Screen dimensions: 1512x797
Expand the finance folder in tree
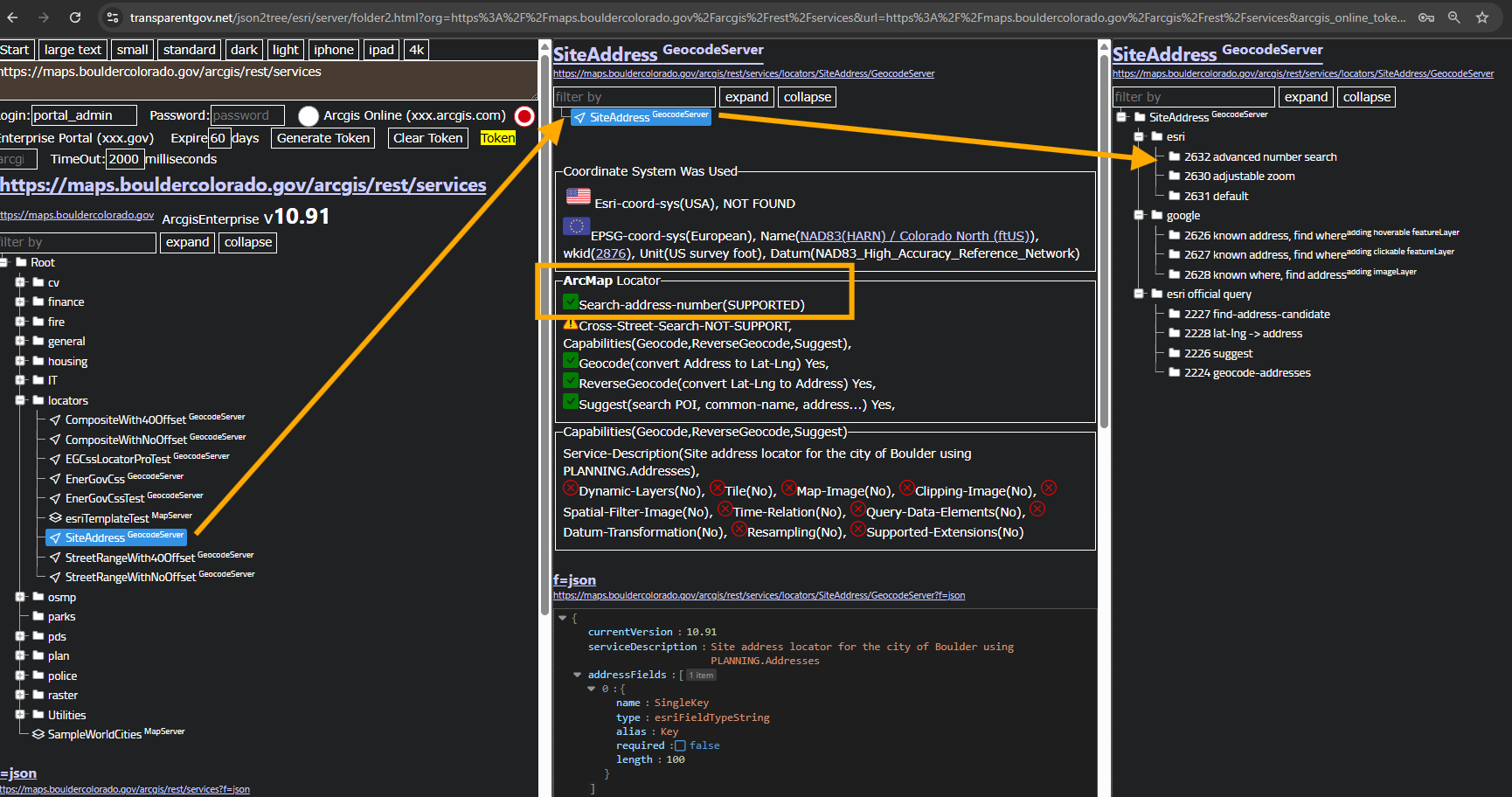click(x=20, y=301)
